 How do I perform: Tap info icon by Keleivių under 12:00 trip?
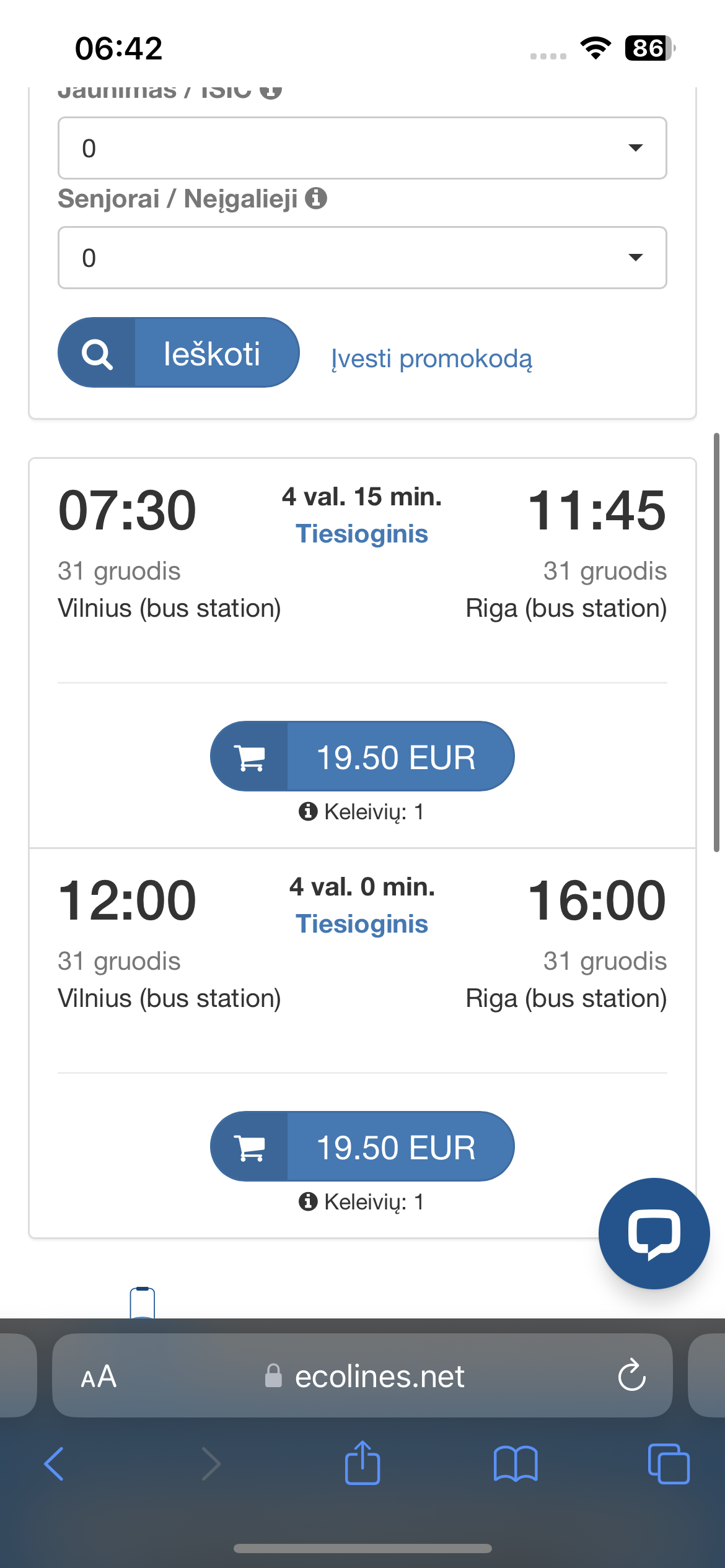(308, 1201)
